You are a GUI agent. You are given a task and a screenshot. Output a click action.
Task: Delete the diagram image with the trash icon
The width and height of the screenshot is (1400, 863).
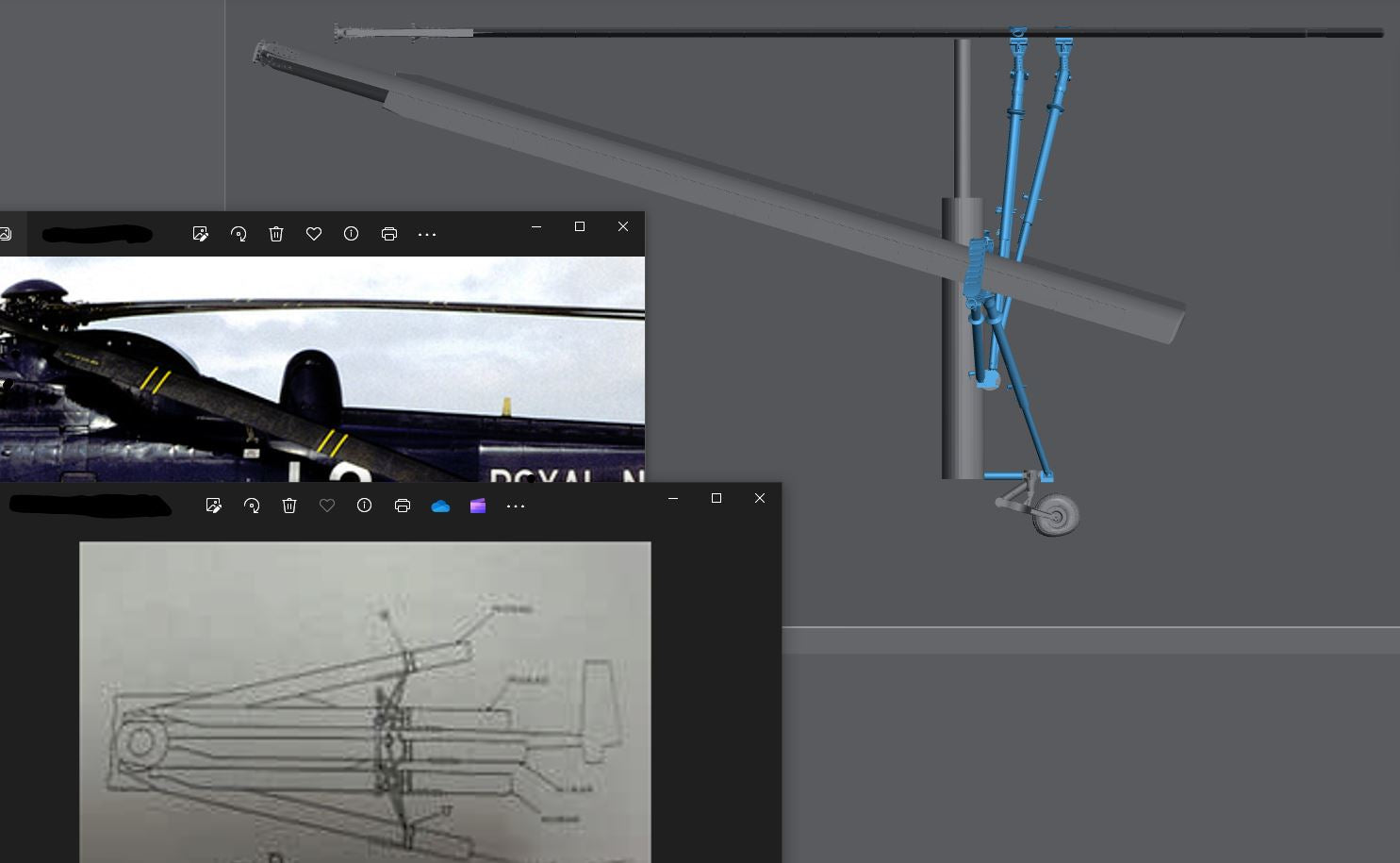point(289,506)
